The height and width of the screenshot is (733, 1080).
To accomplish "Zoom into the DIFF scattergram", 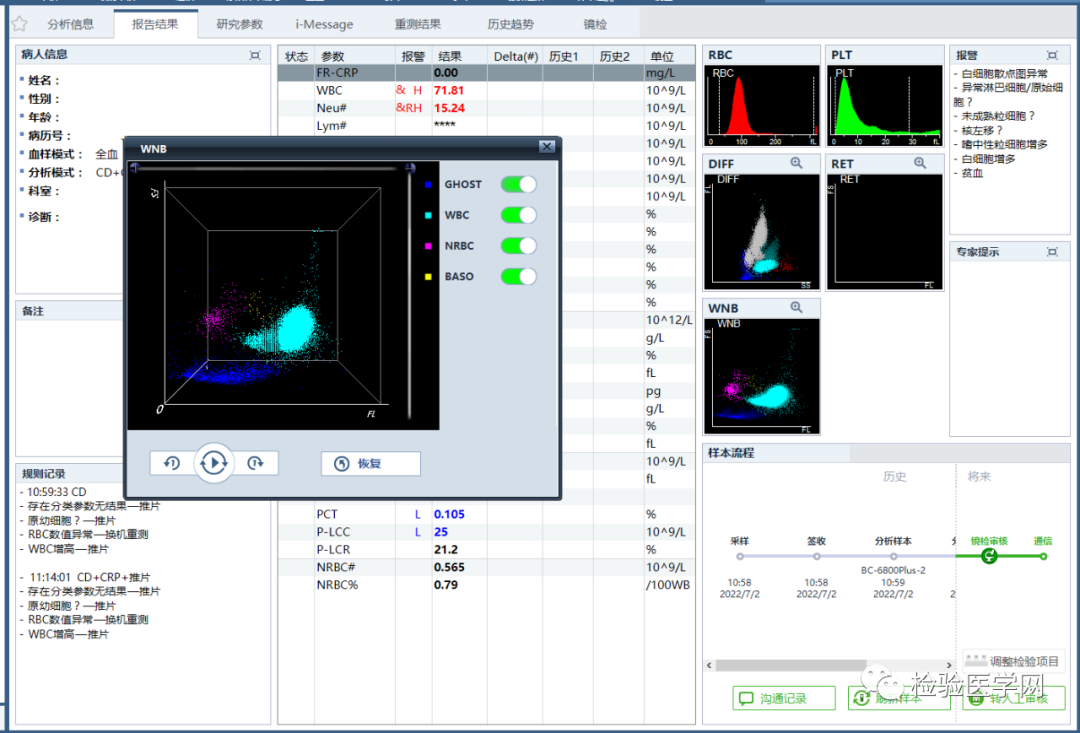I will [796, 163].
